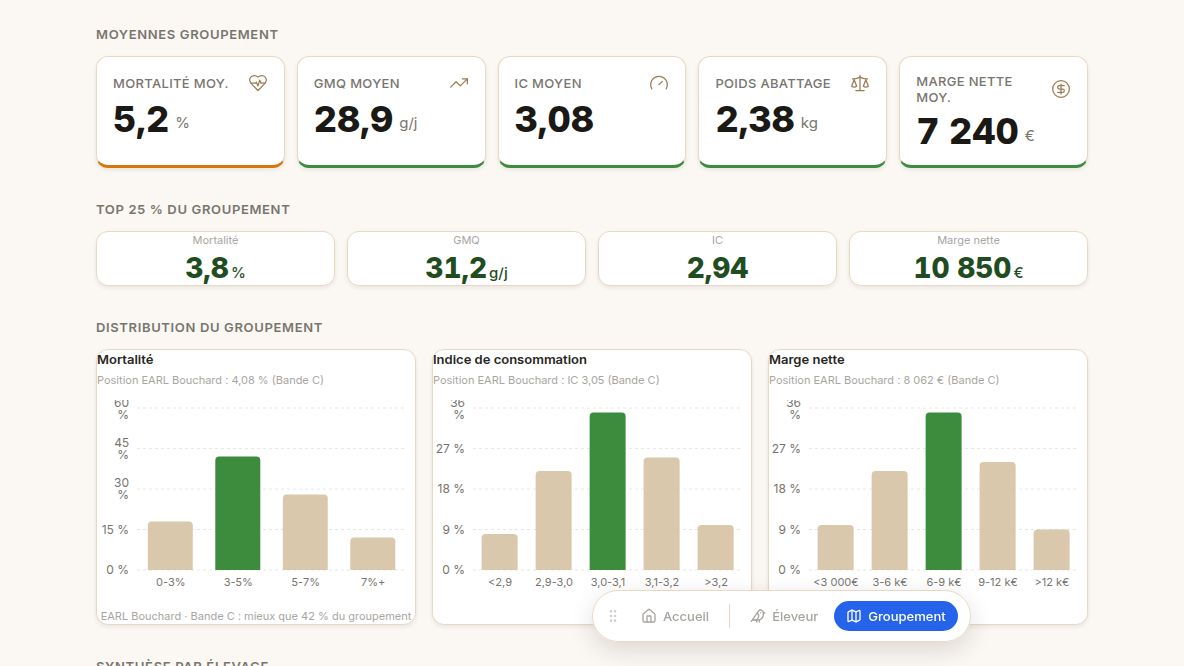
Task: Click the 'Mortalité' distribution chart title
Action: tap(125, 360)
